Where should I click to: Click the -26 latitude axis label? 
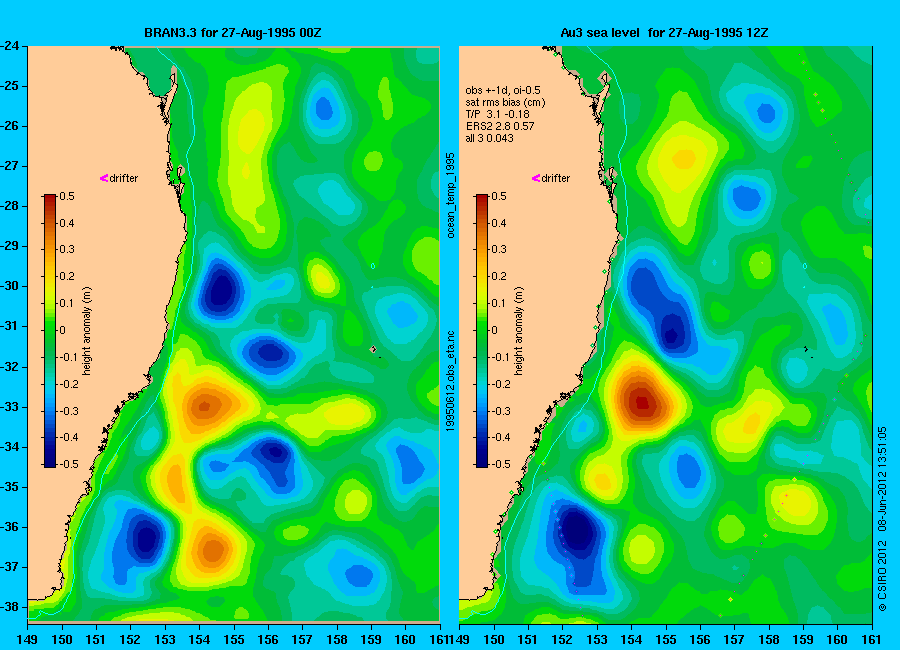click(10, 126)
